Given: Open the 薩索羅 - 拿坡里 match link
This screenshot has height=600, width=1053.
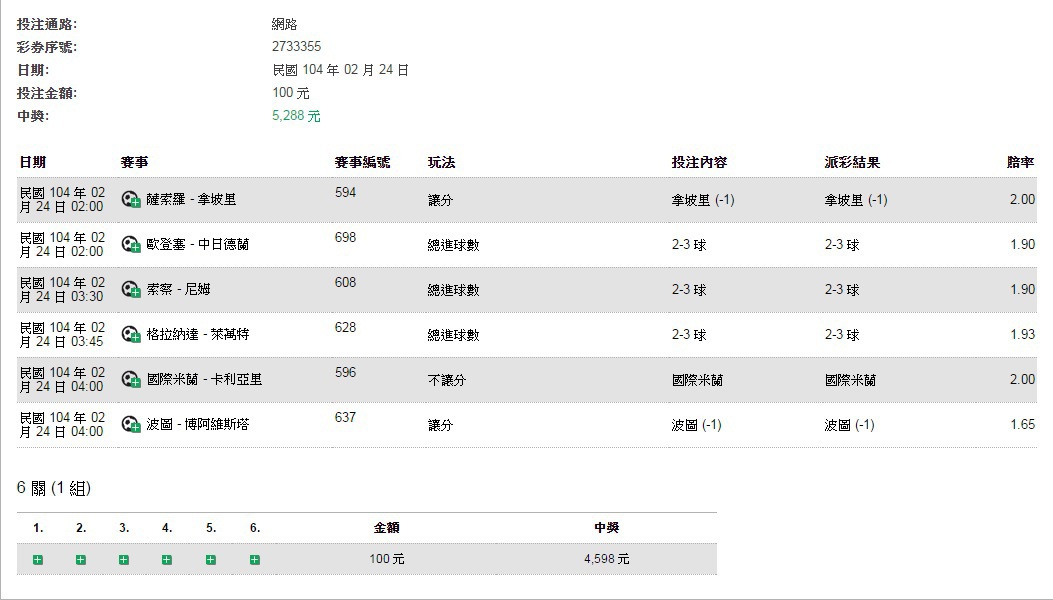Looking at the screenshot, I should [191, 200].
